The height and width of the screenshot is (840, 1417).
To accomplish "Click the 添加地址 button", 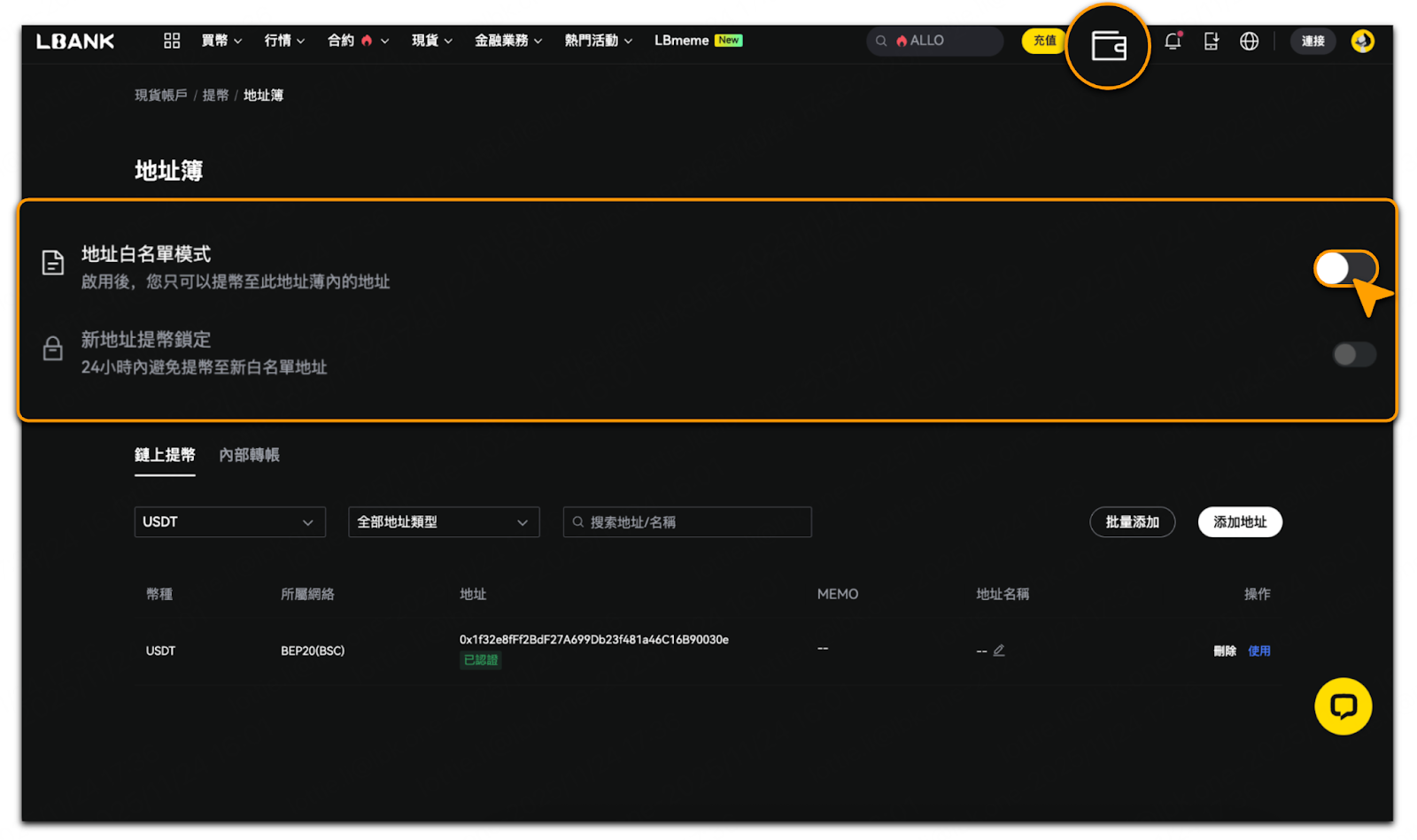I will (x=1240, y=522).
